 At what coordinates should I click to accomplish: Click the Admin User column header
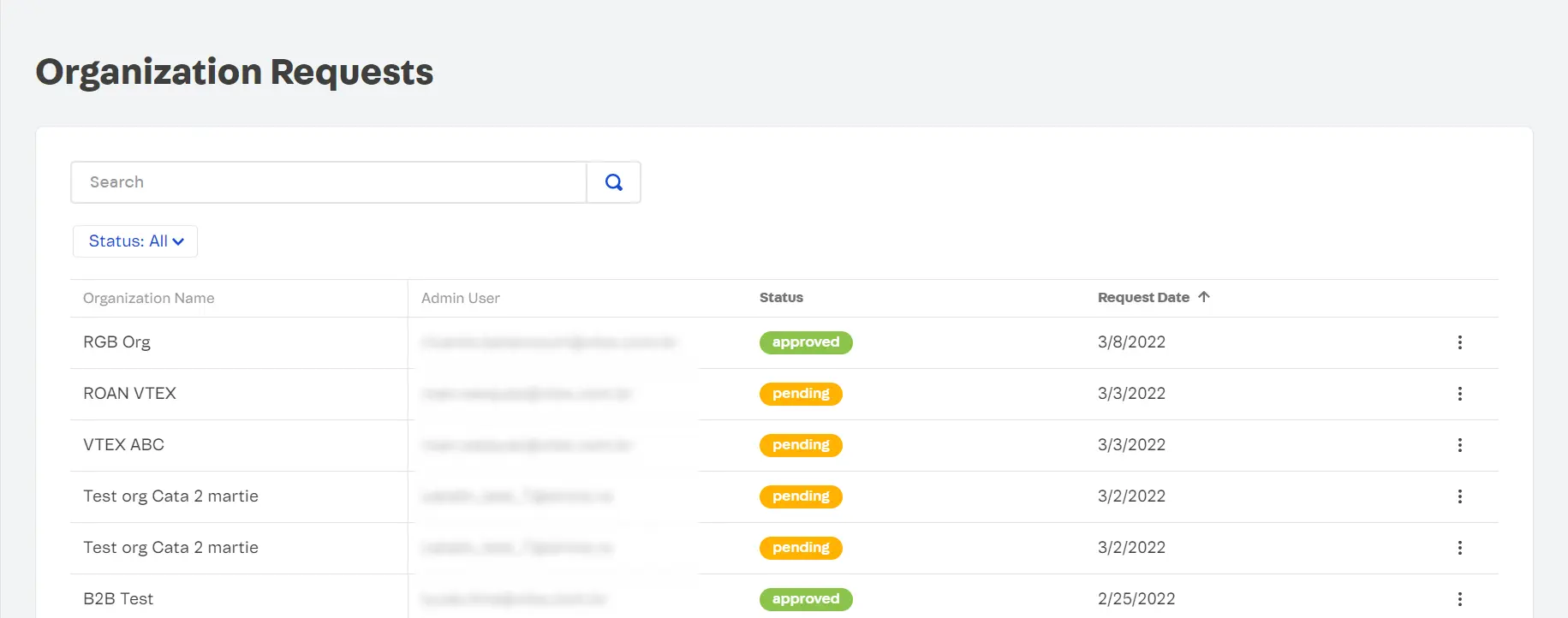pyautogui.click(x=460, y=298)
